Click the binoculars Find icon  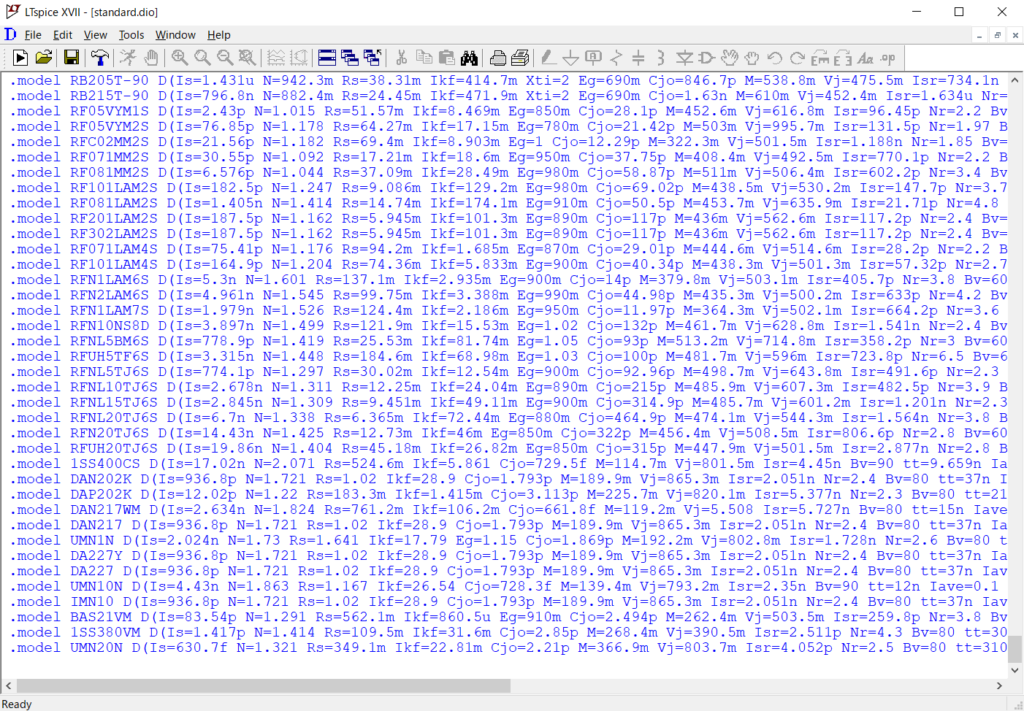pos(471,58)
